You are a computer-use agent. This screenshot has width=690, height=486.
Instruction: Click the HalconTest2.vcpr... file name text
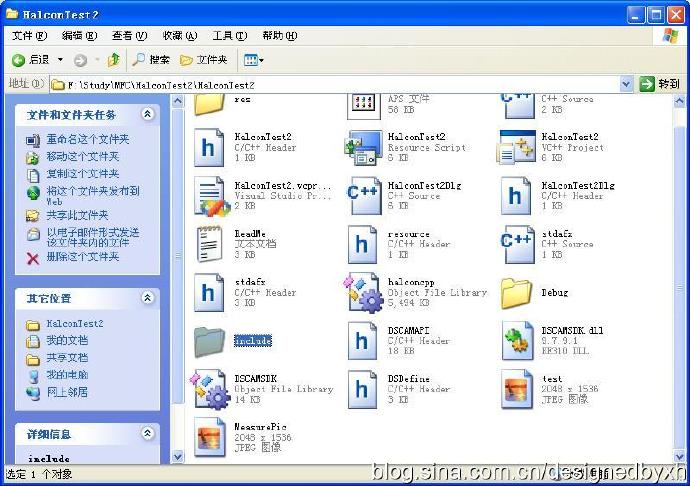pyautogui.click(x=283, y=185)
